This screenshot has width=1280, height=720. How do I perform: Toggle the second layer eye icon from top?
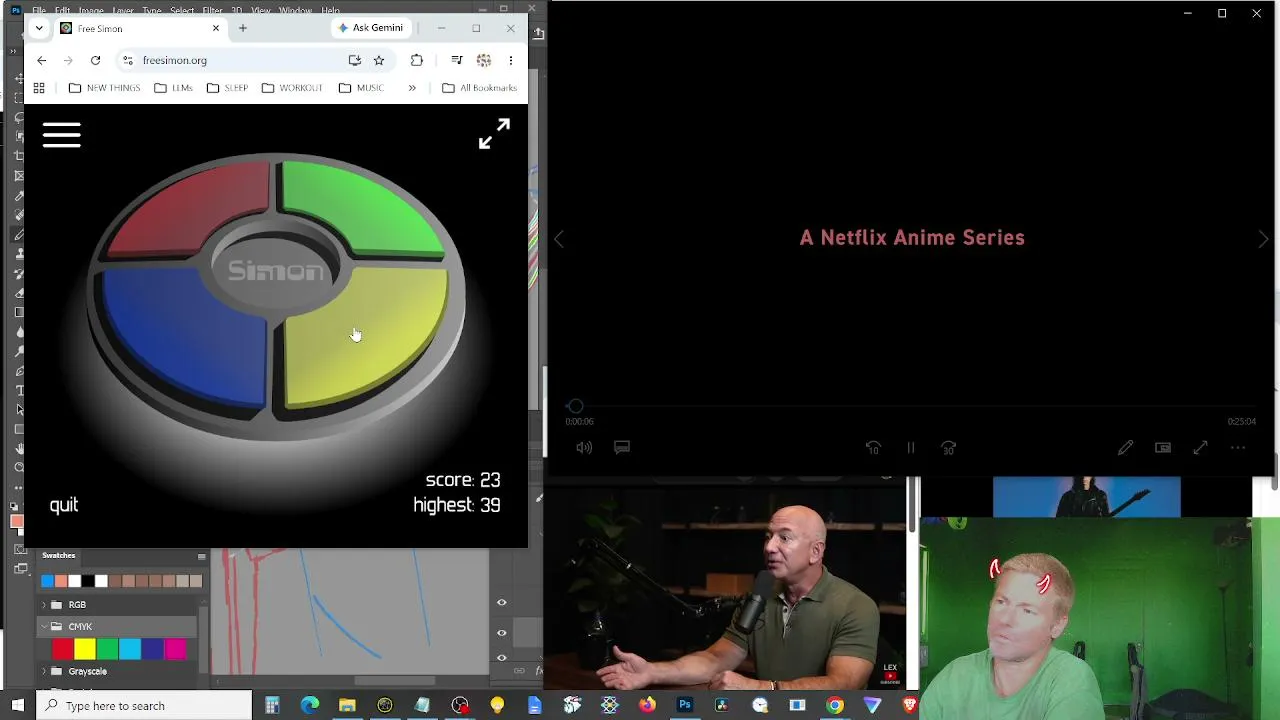(x=501, y=632)
